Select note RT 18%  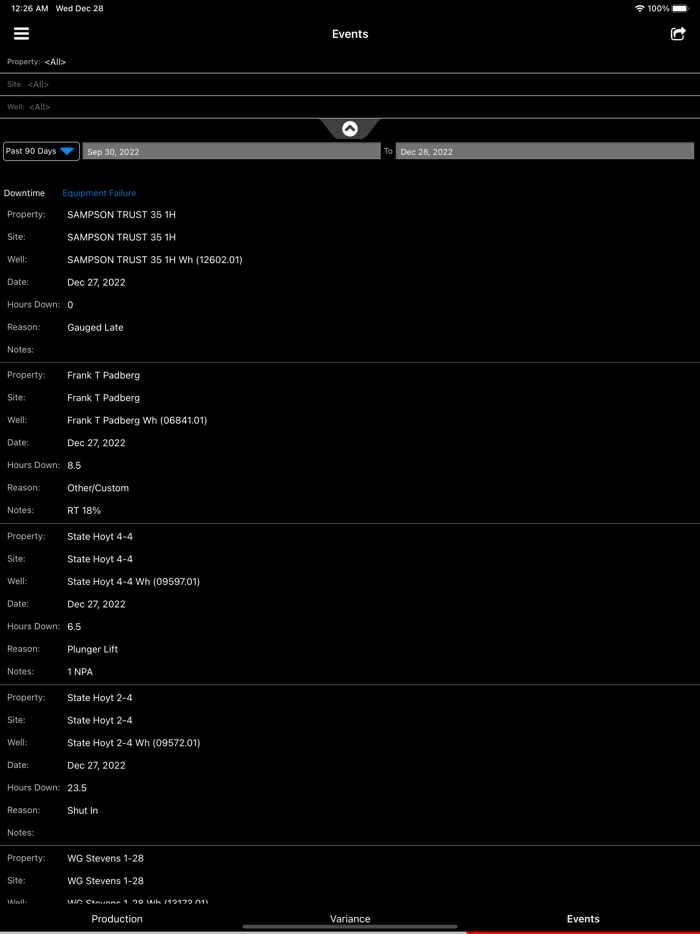pyautogui.click(x=84, y=510)
